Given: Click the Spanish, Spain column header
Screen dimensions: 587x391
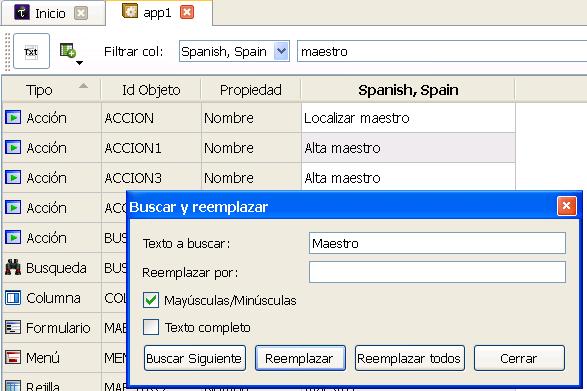Looking at the screenshot, I should coord(408,90).
